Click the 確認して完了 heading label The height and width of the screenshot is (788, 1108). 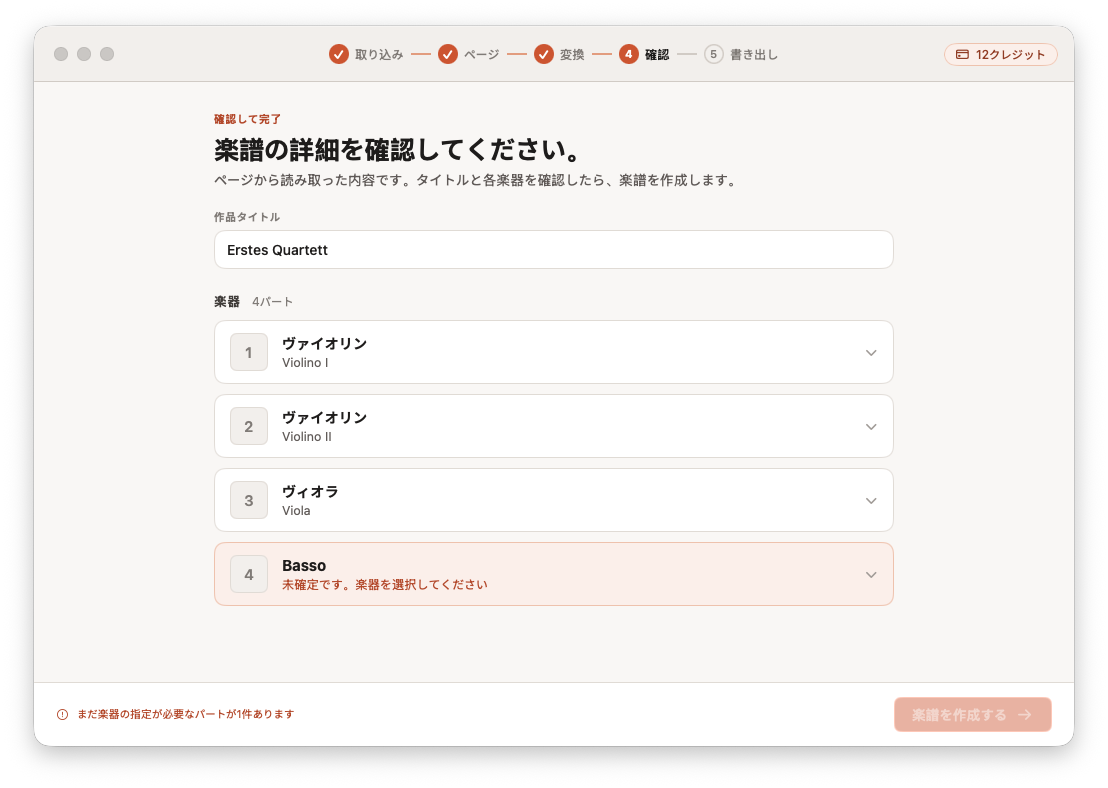point(247,119)
